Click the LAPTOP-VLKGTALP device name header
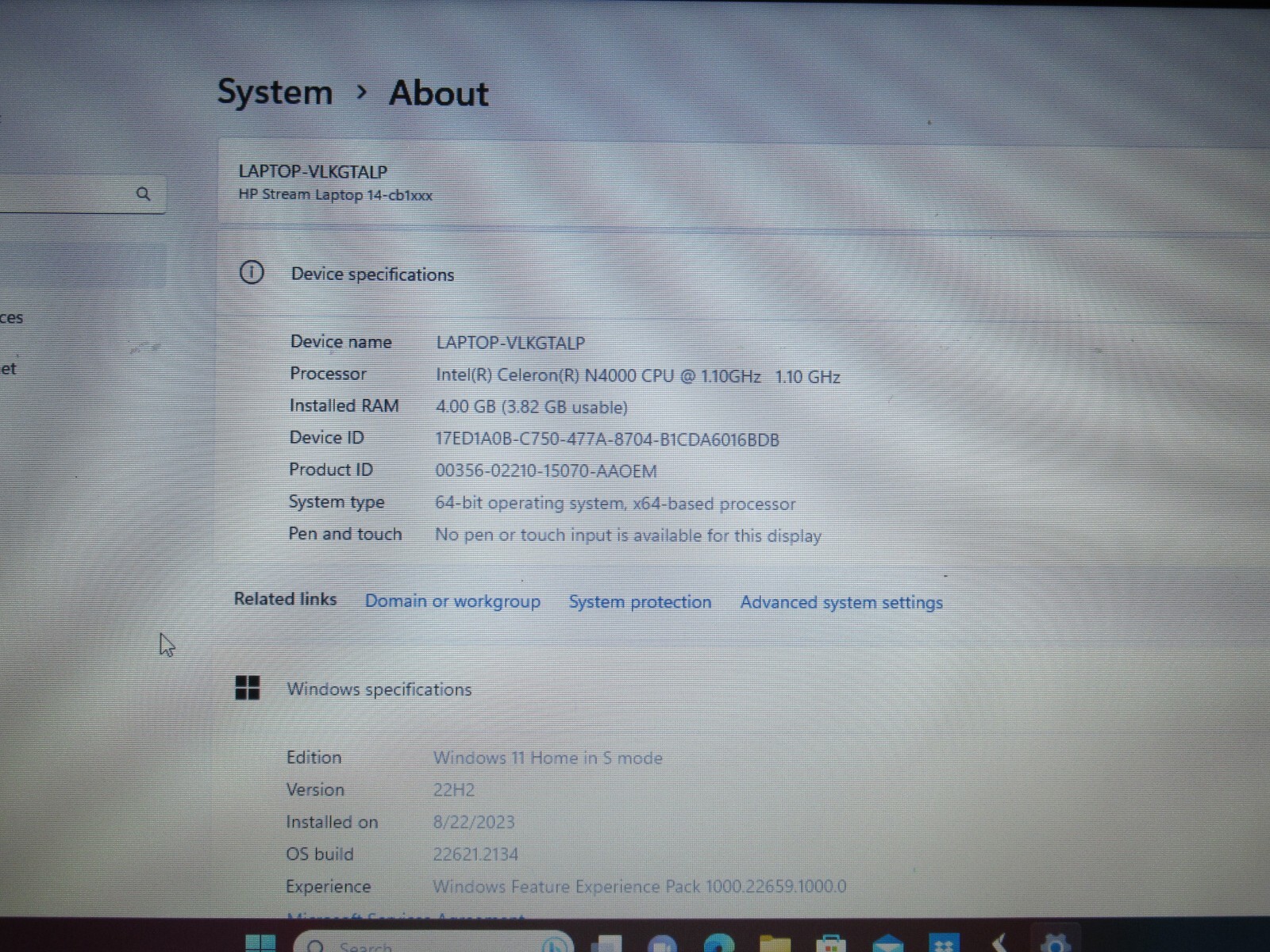Screen dimensions: 1270x952 (313, 171)
